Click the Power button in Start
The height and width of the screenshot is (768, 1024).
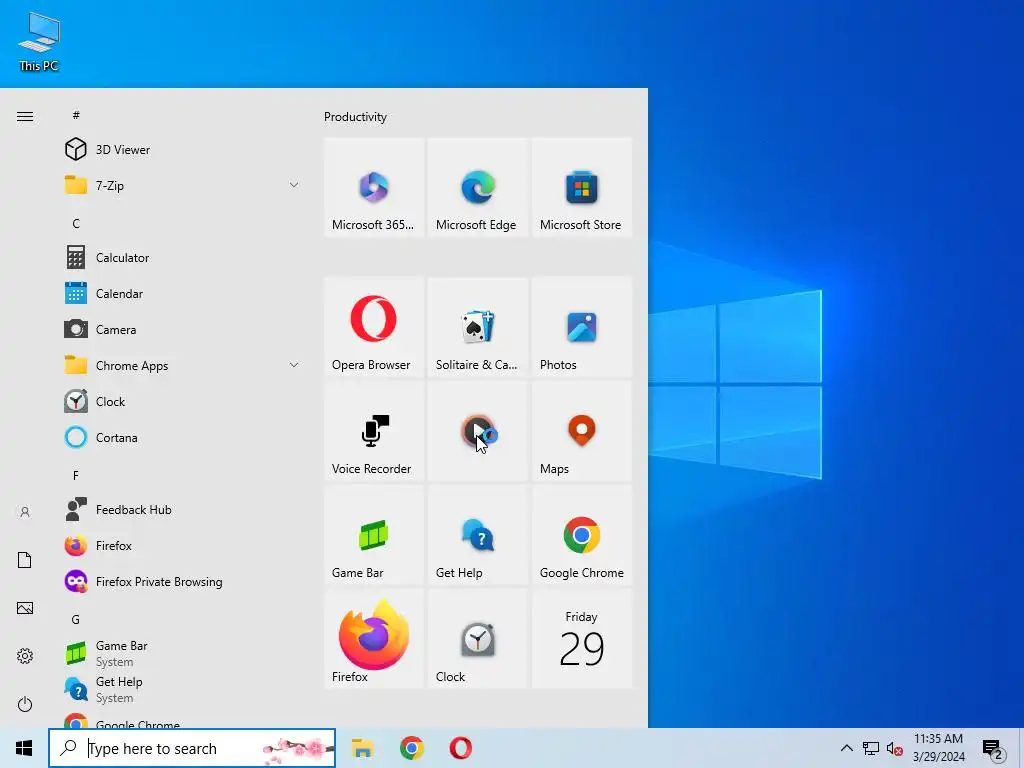25,704
